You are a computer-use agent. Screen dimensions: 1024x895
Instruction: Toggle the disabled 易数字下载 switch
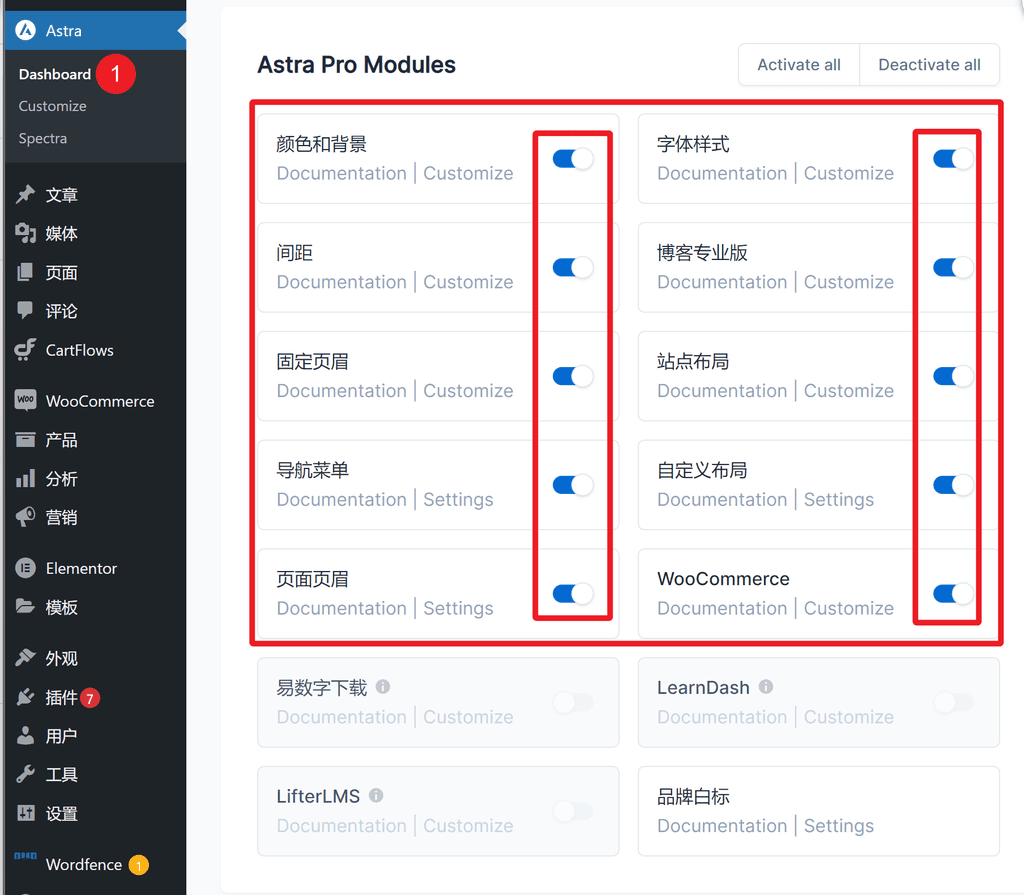pos(573,702)
